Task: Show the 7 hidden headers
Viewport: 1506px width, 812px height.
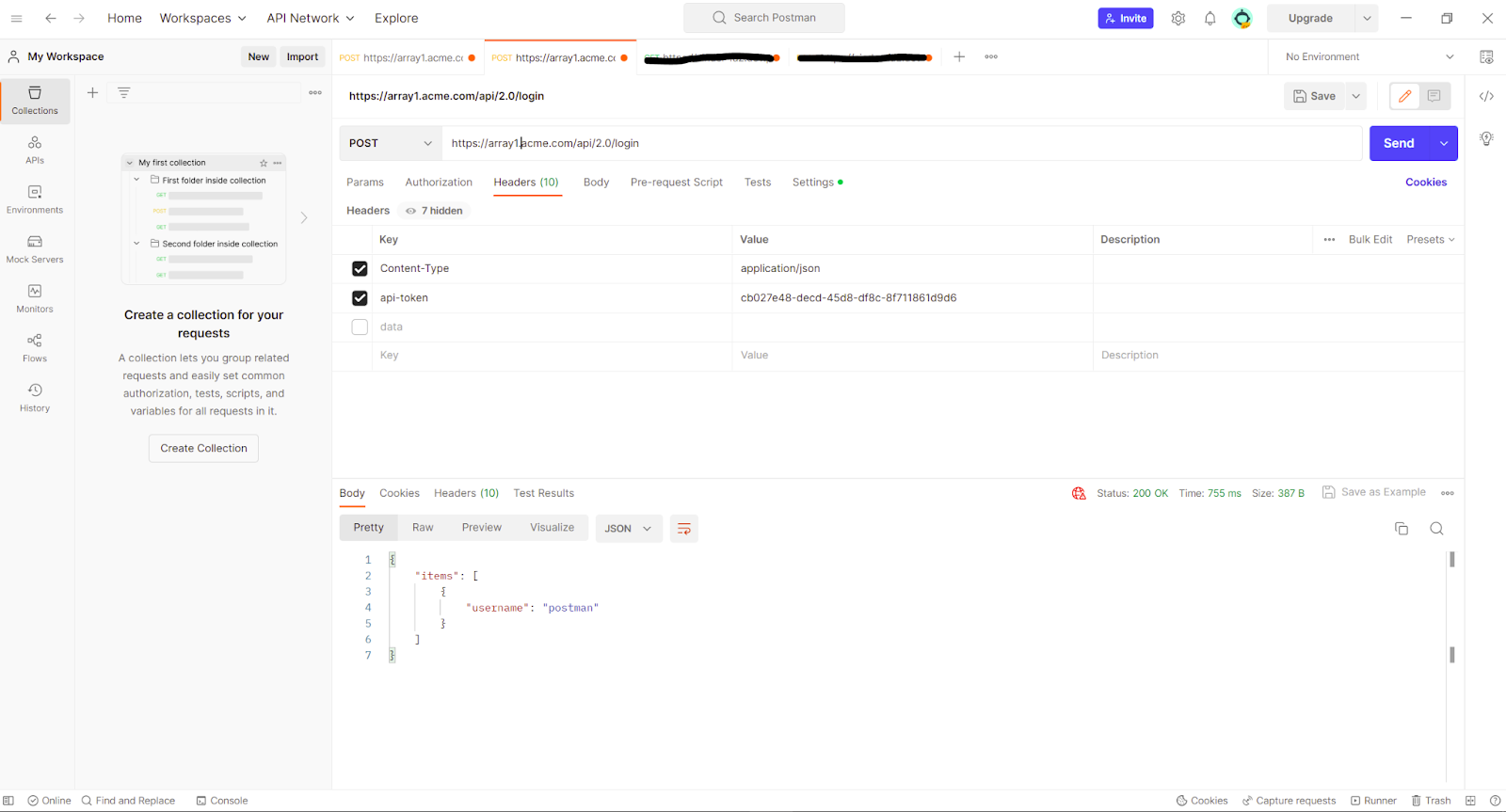Action: pyautogui.click(x=434, y=211)
